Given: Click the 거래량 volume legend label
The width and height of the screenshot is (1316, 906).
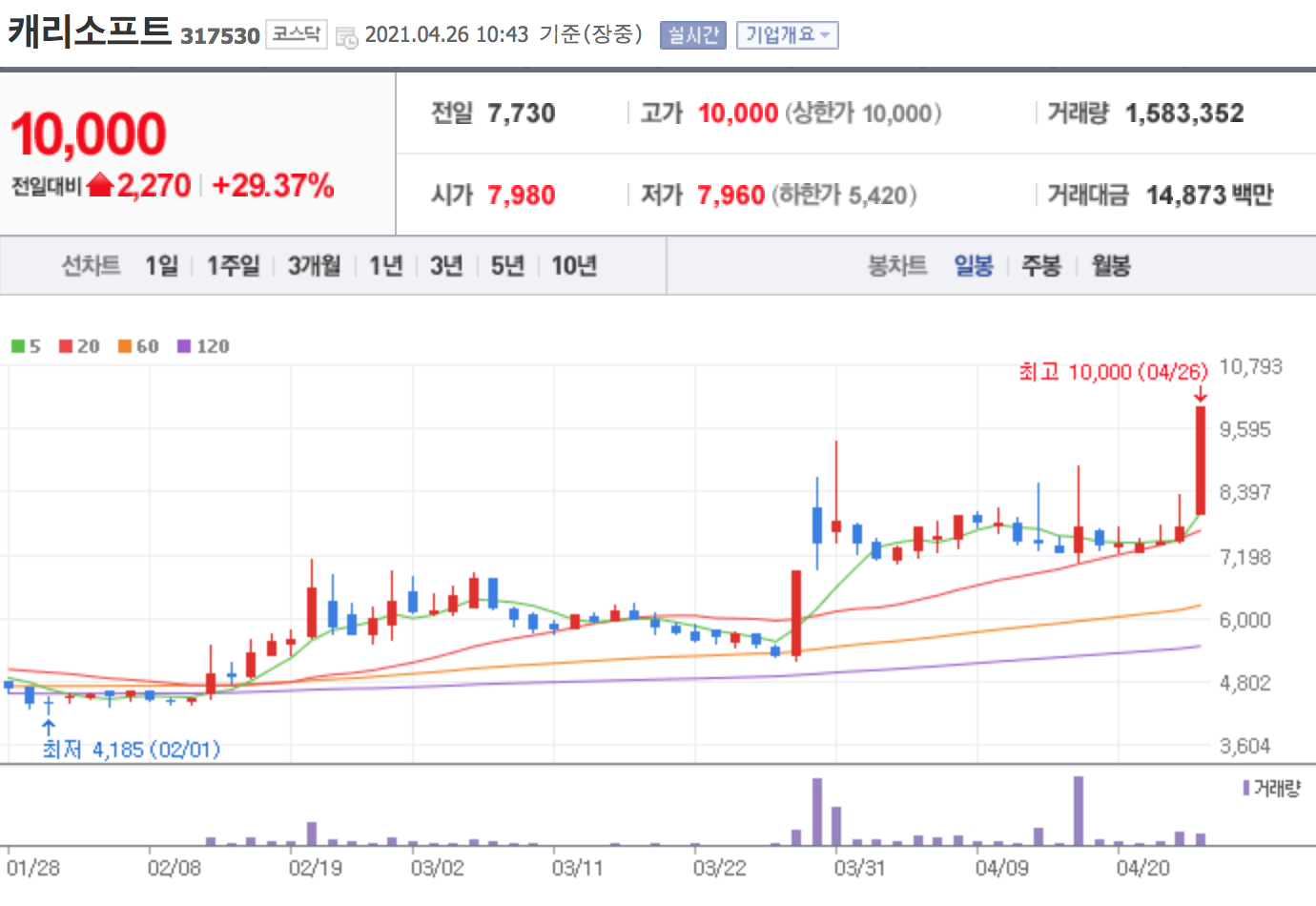Looking at the screenshot, I should (x=1272, y=789).
